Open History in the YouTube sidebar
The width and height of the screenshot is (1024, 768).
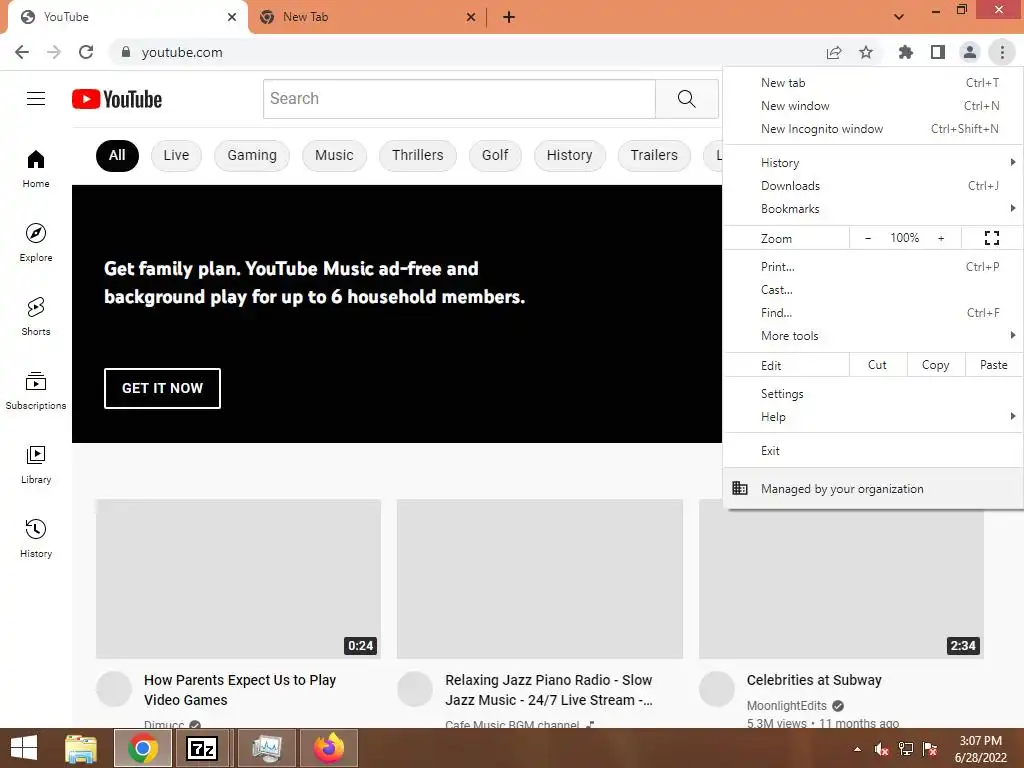click(36, 538)
